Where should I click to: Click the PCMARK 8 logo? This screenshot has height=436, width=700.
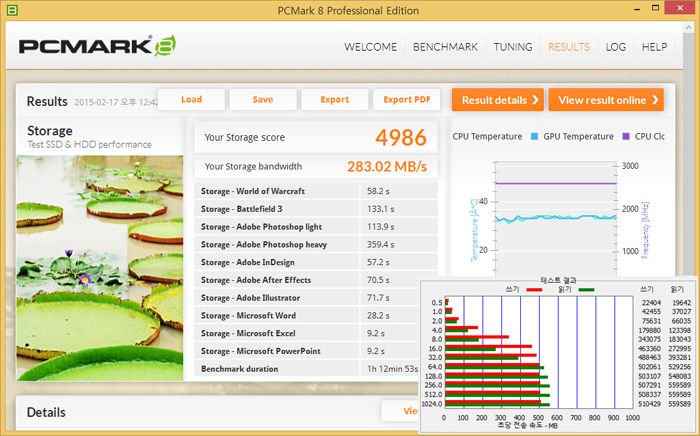tap(97, 46)
